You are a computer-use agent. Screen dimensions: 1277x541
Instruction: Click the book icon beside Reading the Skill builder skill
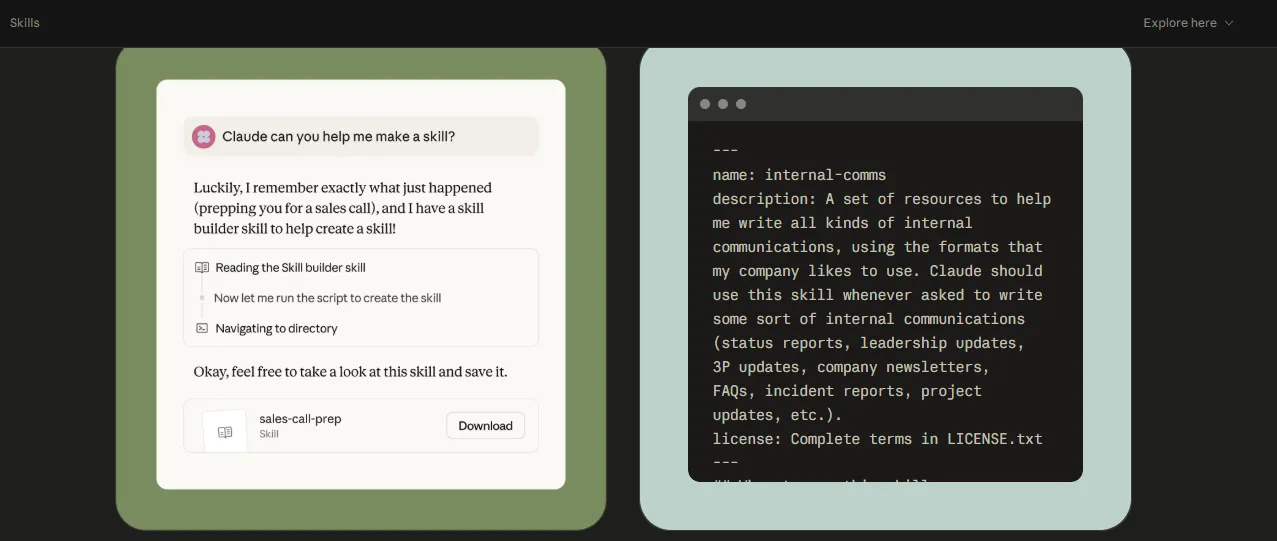[202, 268]
